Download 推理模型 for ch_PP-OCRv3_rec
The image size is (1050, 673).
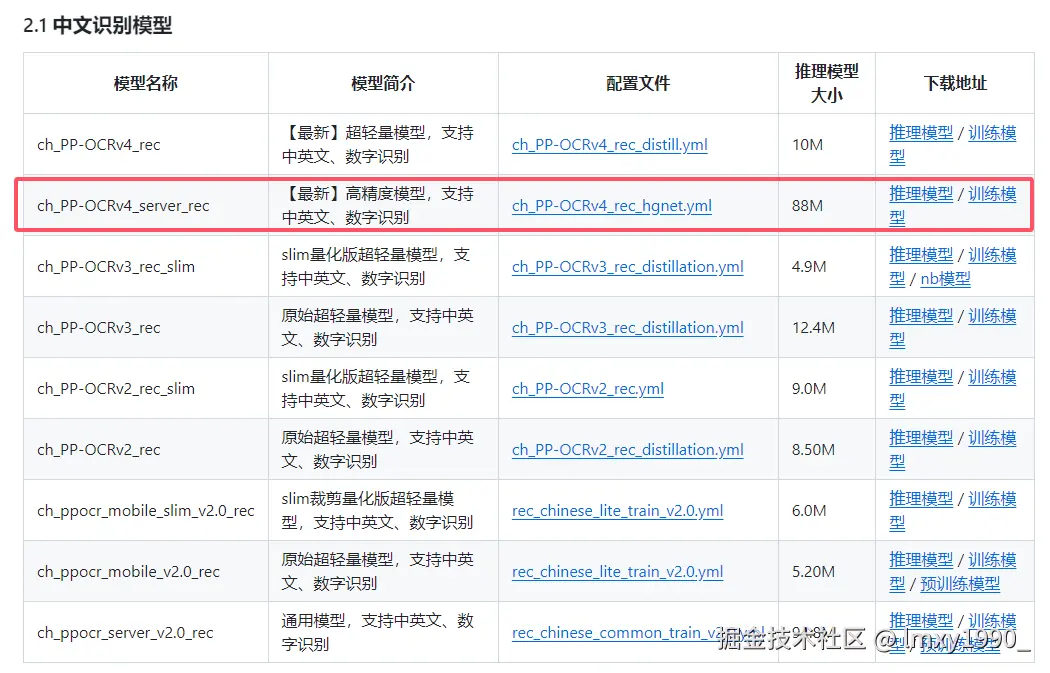click(921, 315)
